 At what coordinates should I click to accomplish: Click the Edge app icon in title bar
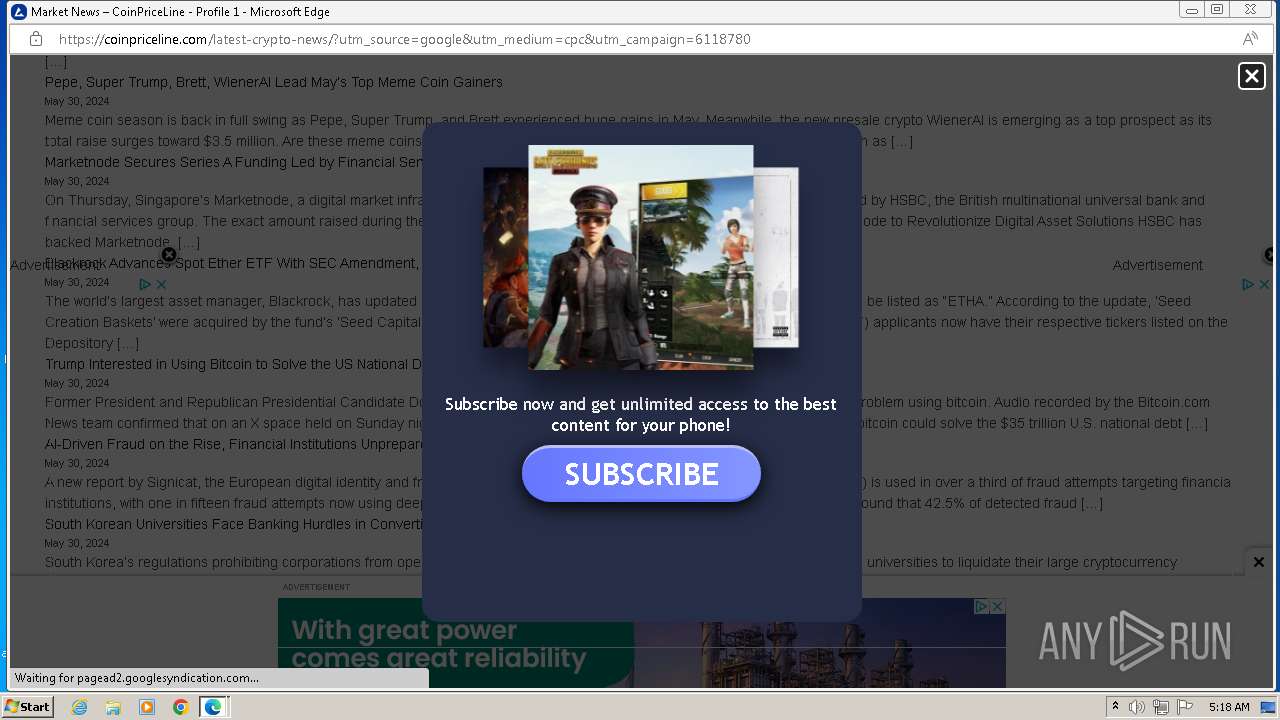17,11
